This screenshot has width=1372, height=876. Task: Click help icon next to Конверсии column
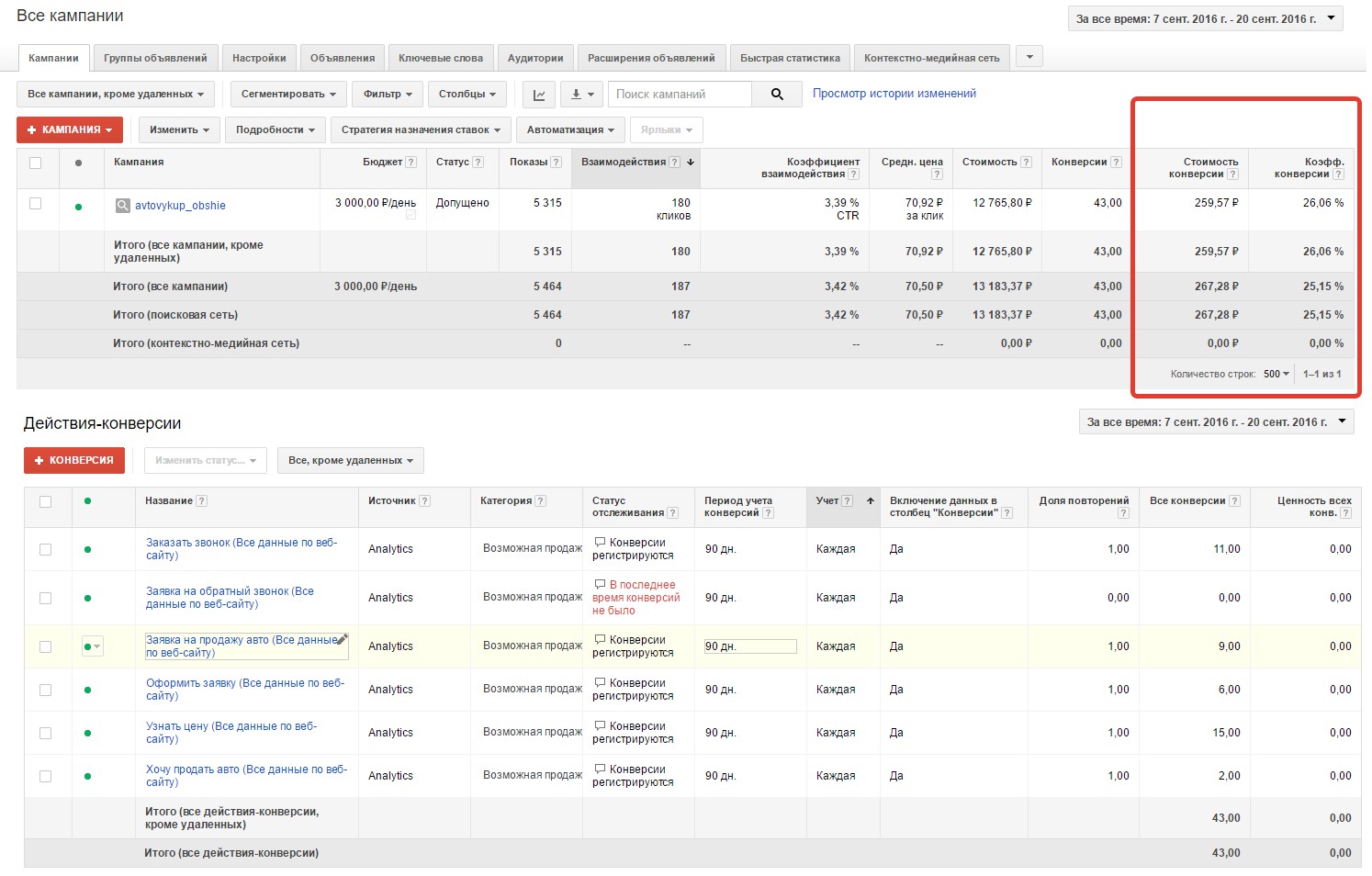pyautogui.click(x=1116, y=163)
